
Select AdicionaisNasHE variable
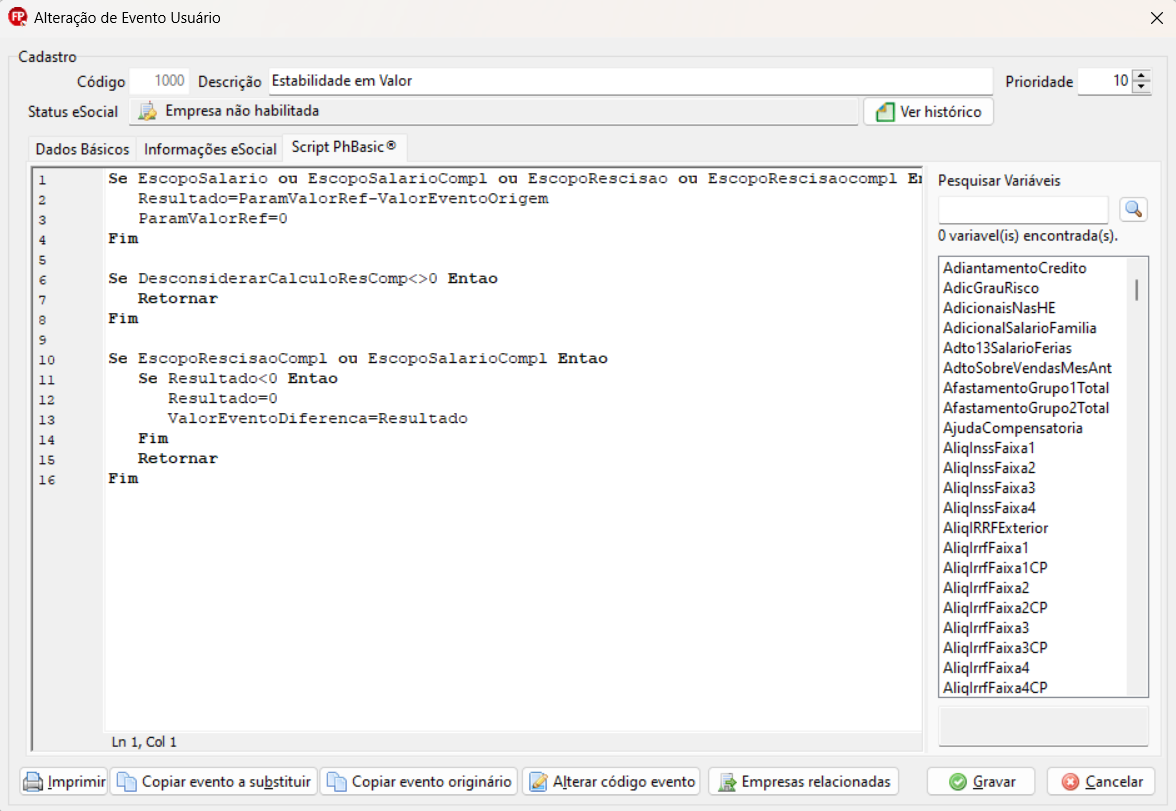pyautogui.click(x=999, y=308)
